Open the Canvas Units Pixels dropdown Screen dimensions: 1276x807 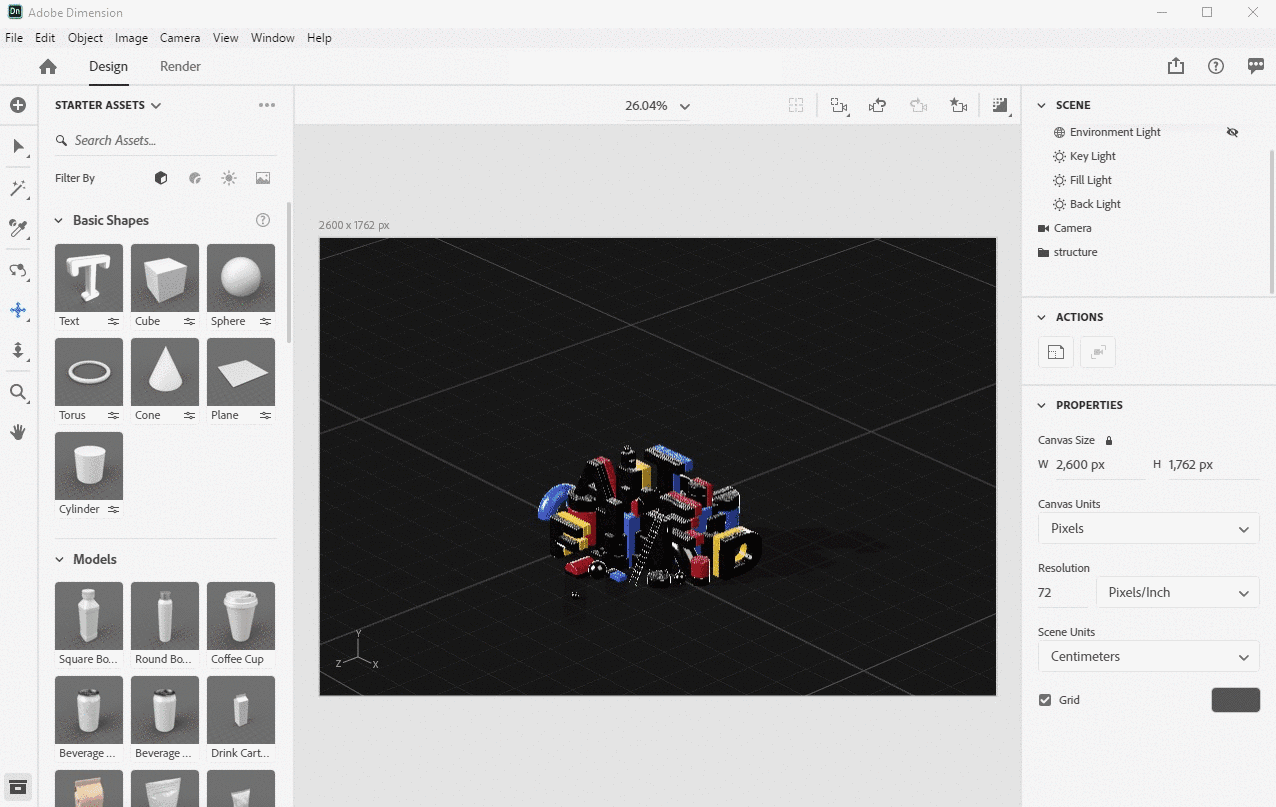(x=1148, y=528)
